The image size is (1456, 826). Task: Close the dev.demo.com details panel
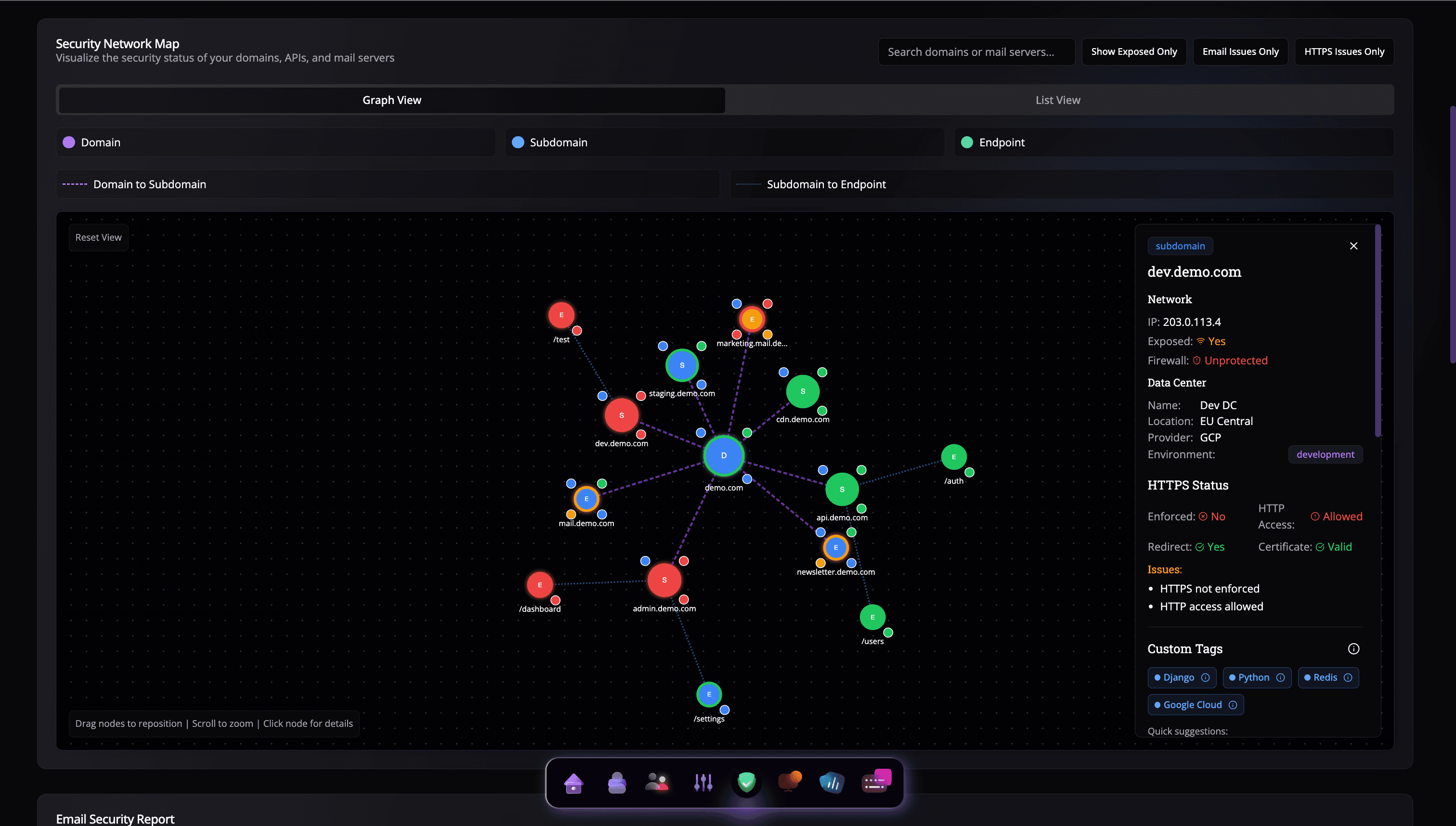coord(1353,245)
